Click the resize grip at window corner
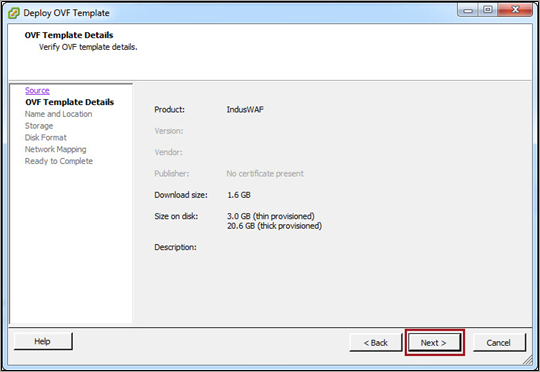 coord(528,360)
